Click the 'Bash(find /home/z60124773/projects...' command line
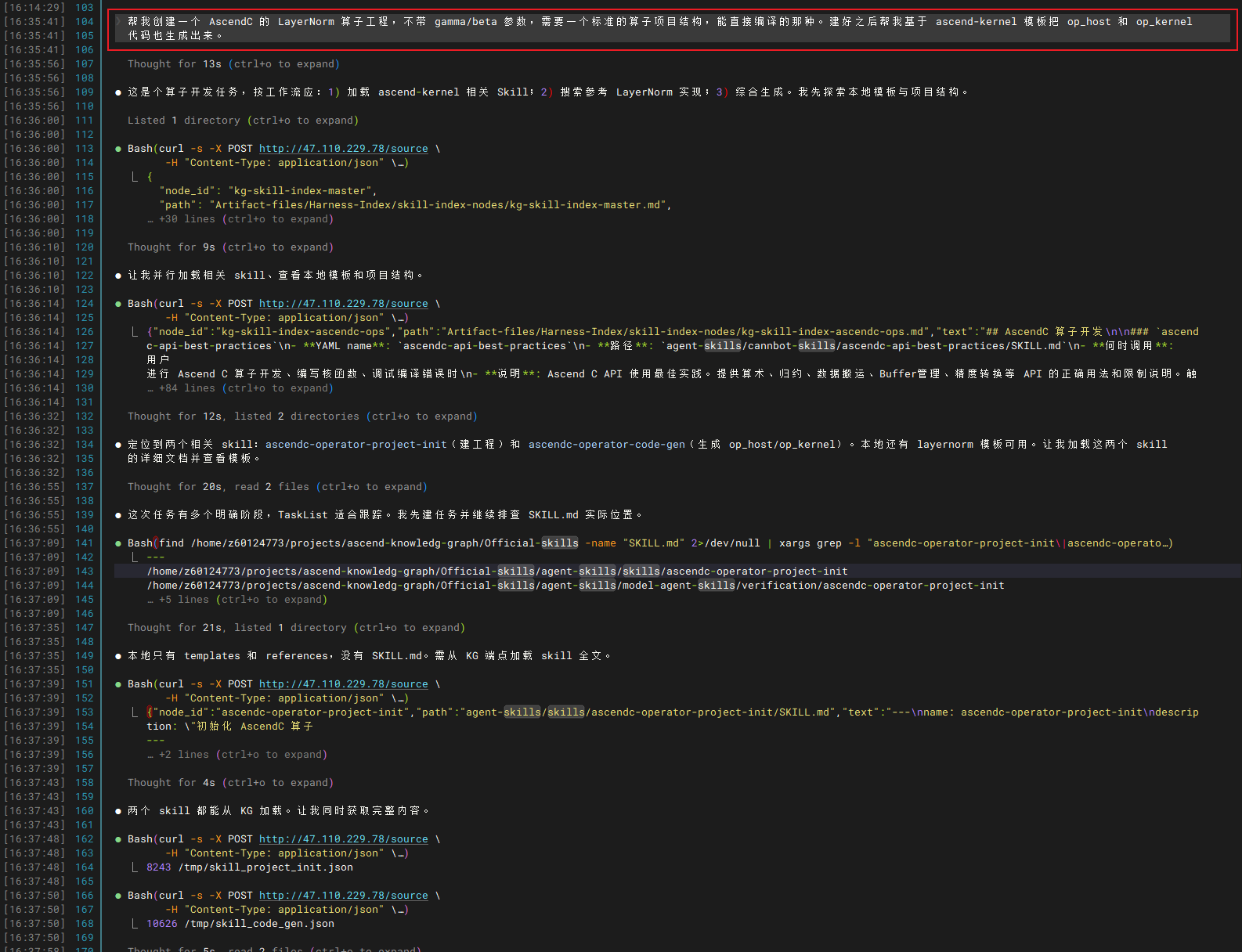Screen dimensions: 1242x952 click(x=650, y=543)
